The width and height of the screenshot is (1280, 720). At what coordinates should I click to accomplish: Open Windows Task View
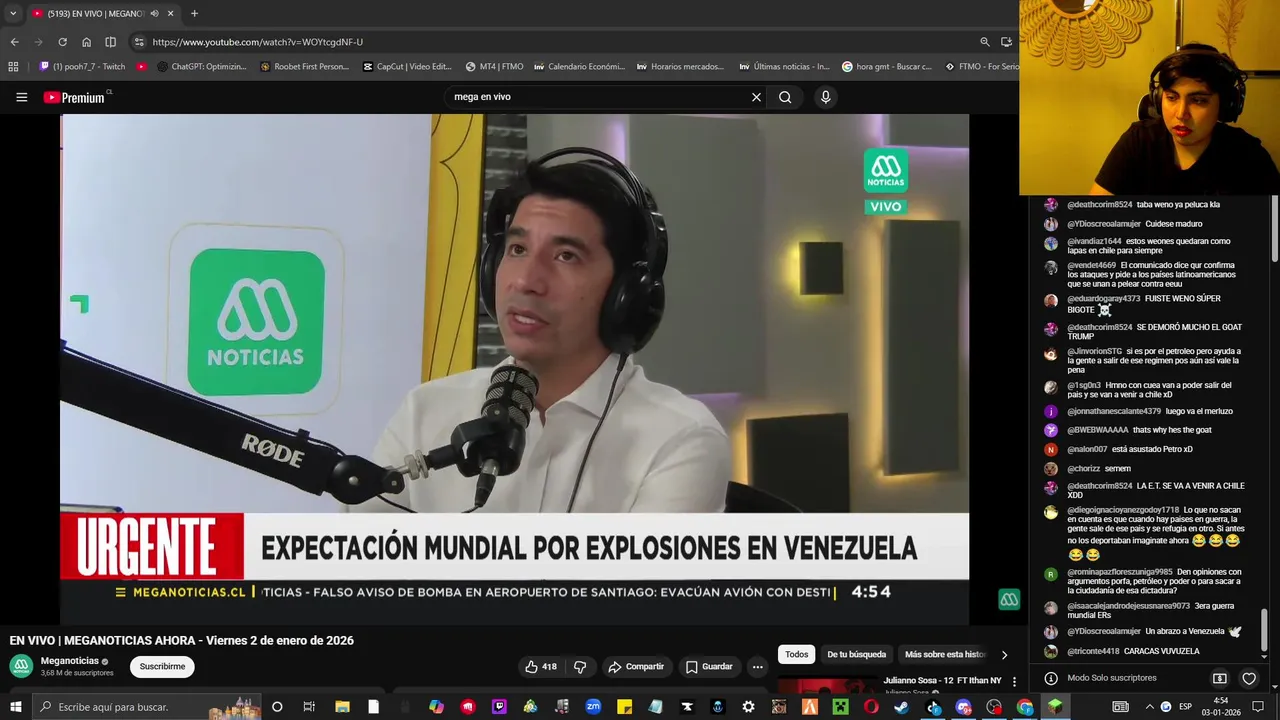(309, 707)
